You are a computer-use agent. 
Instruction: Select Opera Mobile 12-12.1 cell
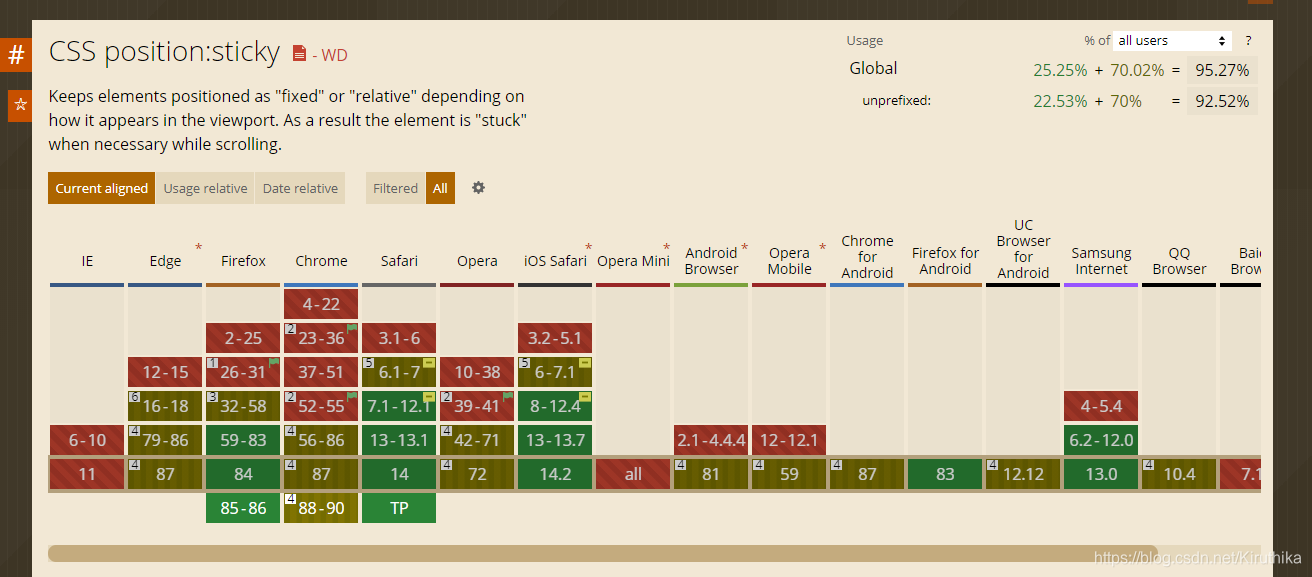click(x=789, y=440)
